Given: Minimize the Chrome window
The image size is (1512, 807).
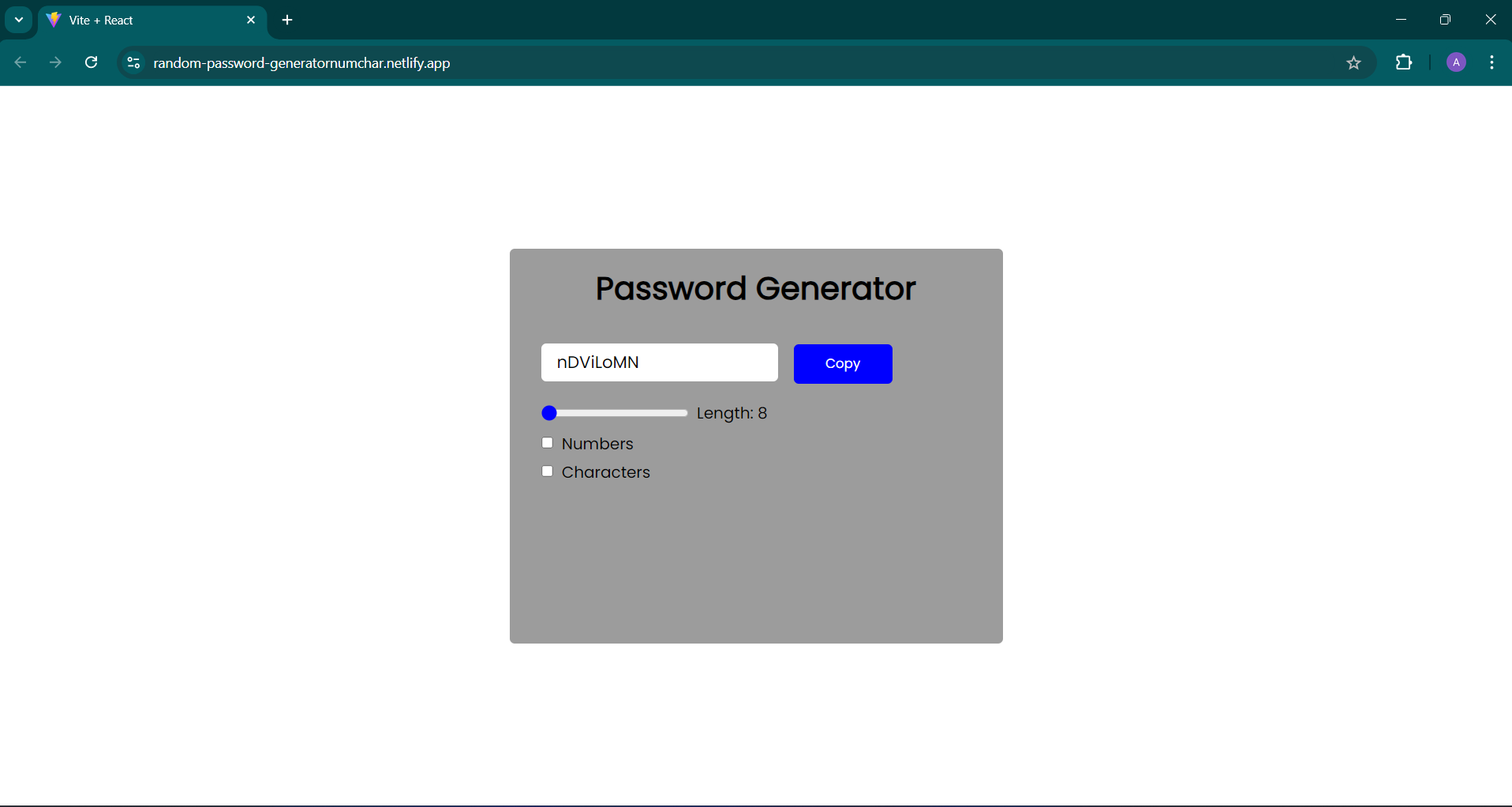Looking at the screenshot, I should click(1401, 20).
